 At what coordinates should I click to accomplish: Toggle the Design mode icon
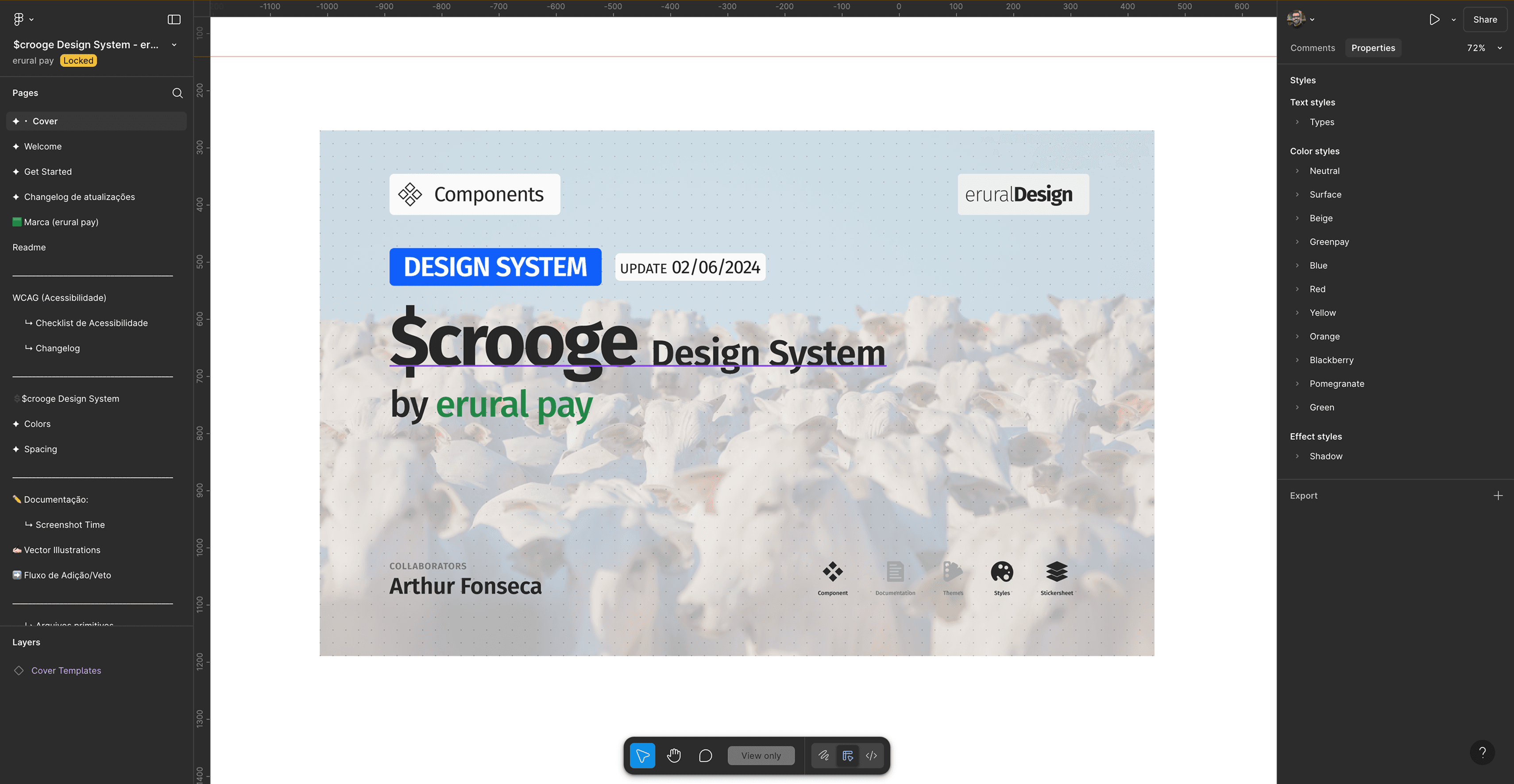tap(847, 755)
